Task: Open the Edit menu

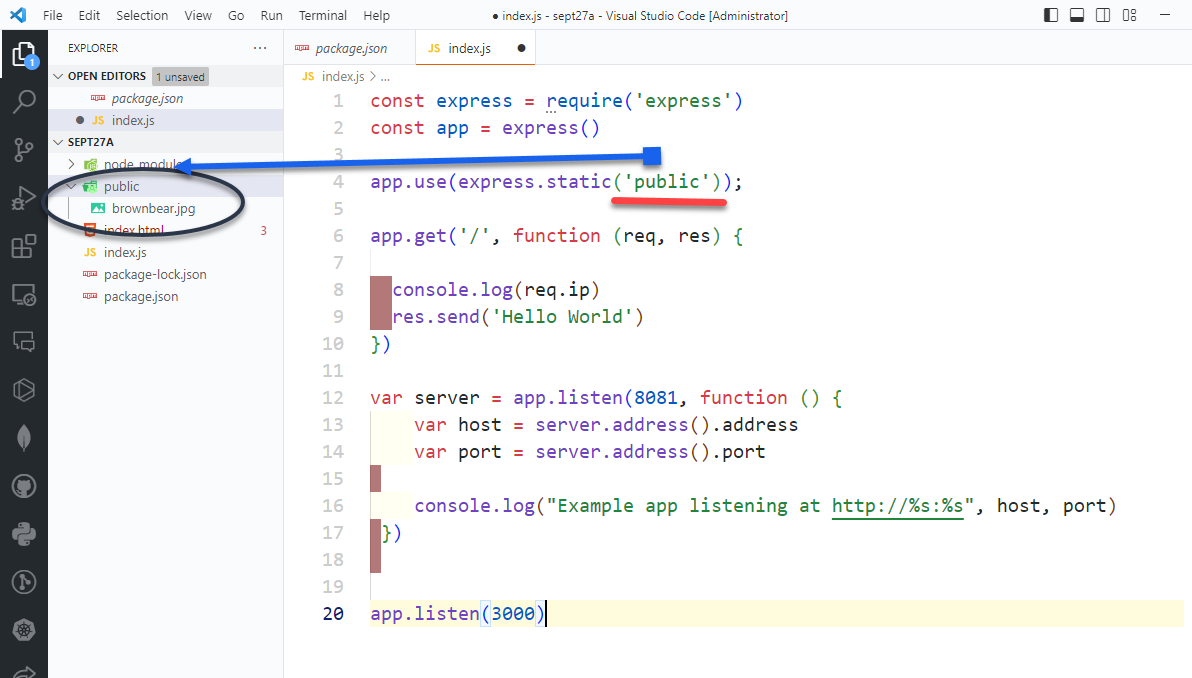Action: pos(89,15)
